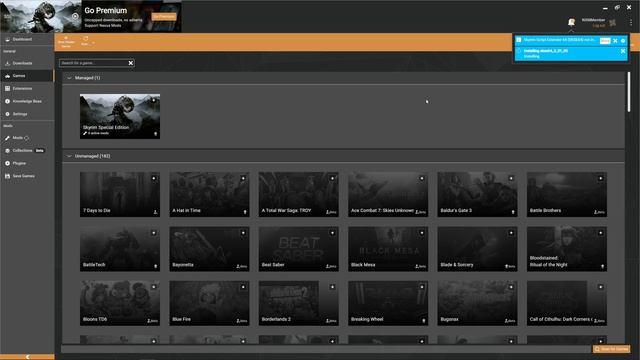Screen dimensions: 640x360
Task: Open Extensions in sidebar
Action: coord(27,89)
